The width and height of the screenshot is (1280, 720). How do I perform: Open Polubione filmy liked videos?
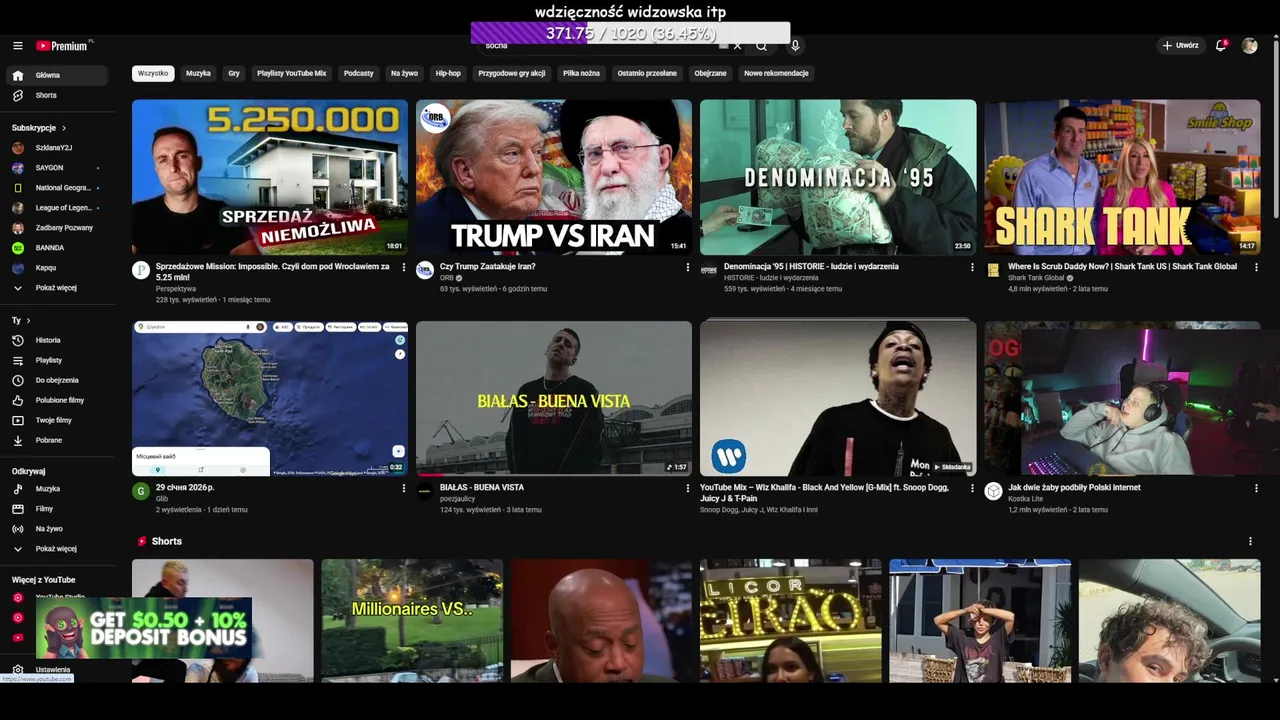[x=57, y=400]
